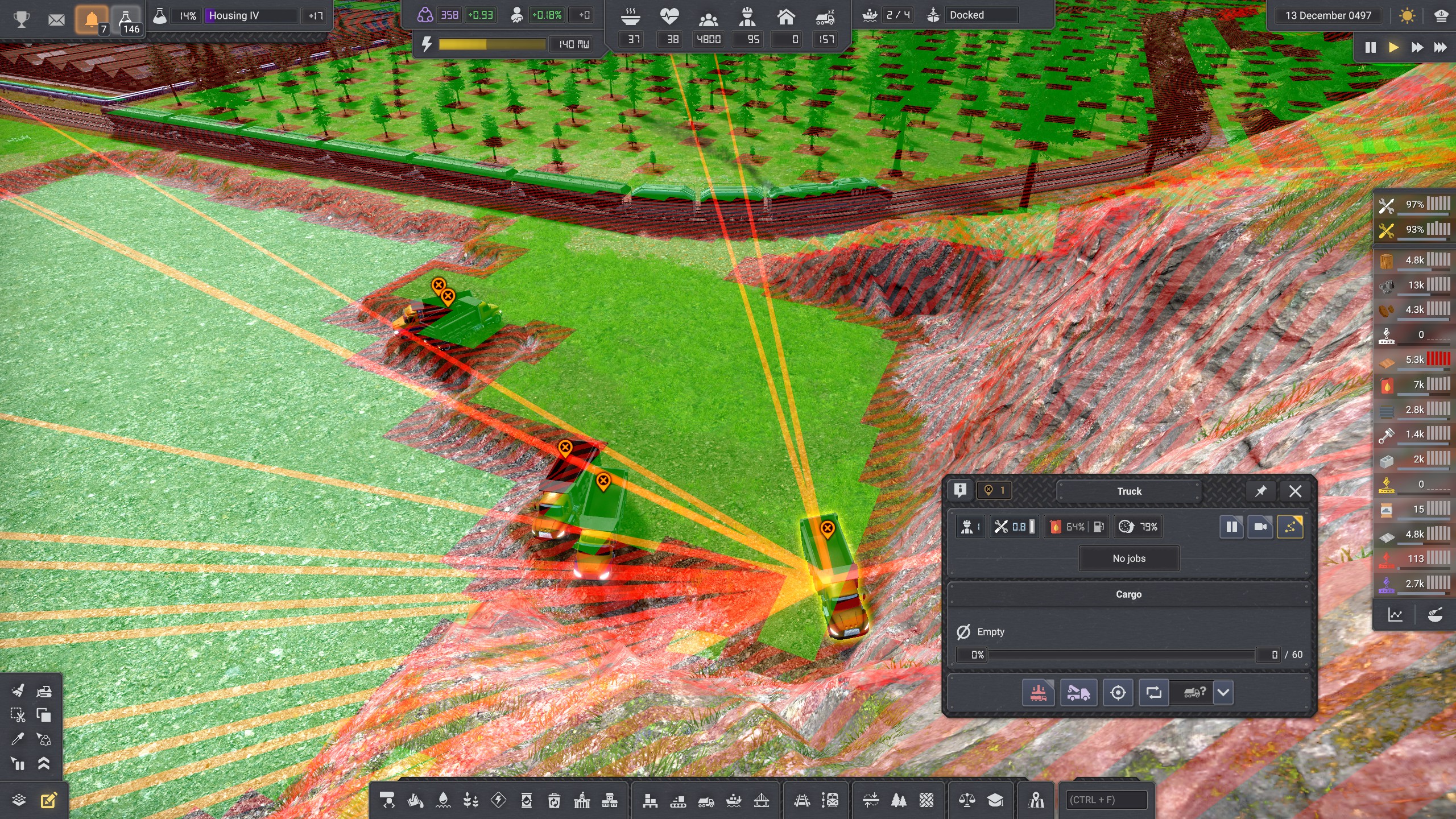Click the date 13 December 0497
Viewport: 1456px width, 819px height.
coord(1328,15)
